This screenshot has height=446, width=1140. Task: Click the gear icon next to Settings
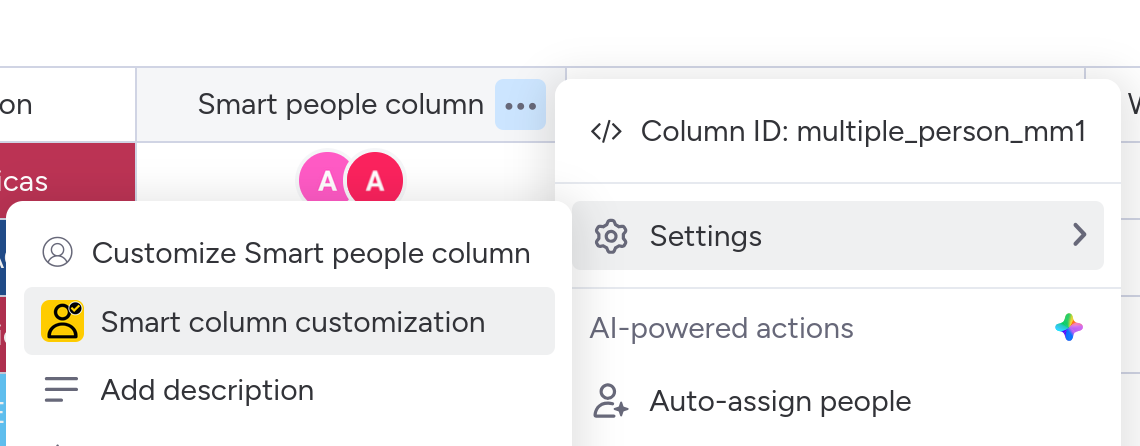[610, 236]
